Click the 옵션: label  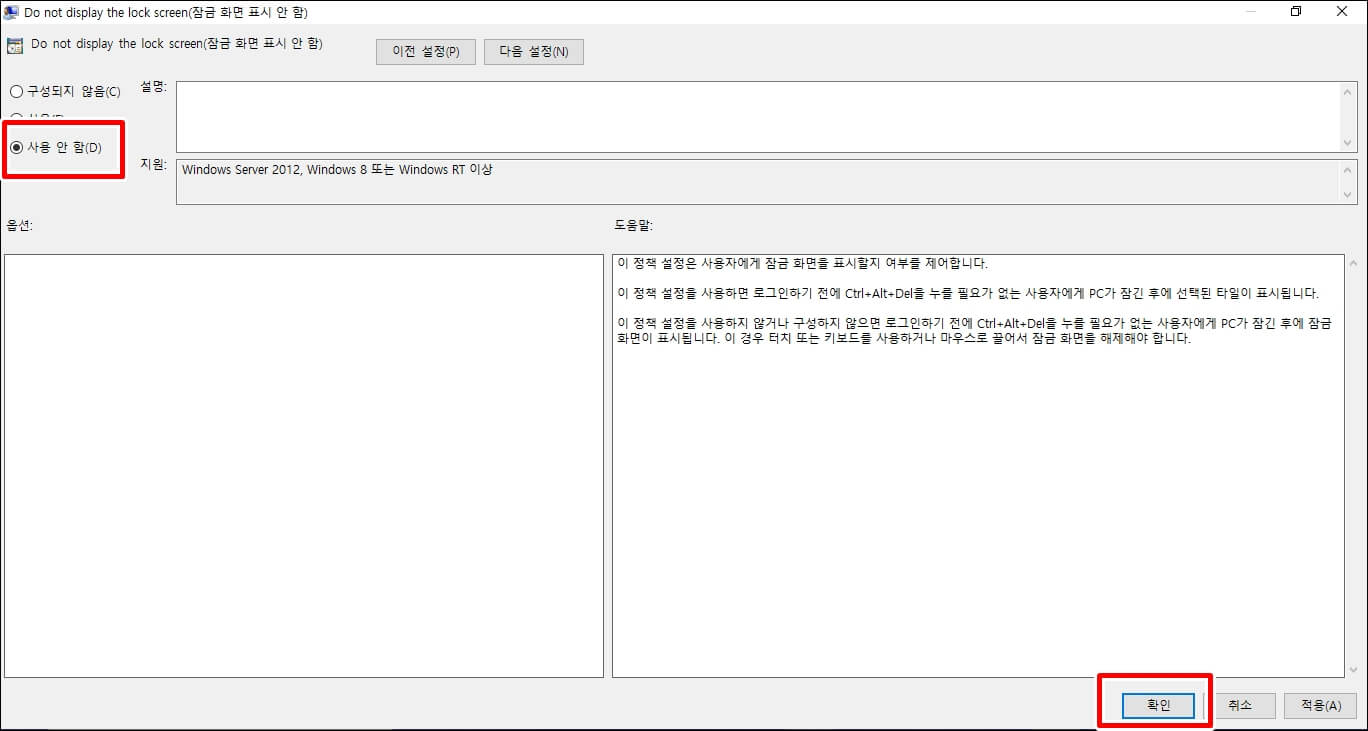(20, 226)
